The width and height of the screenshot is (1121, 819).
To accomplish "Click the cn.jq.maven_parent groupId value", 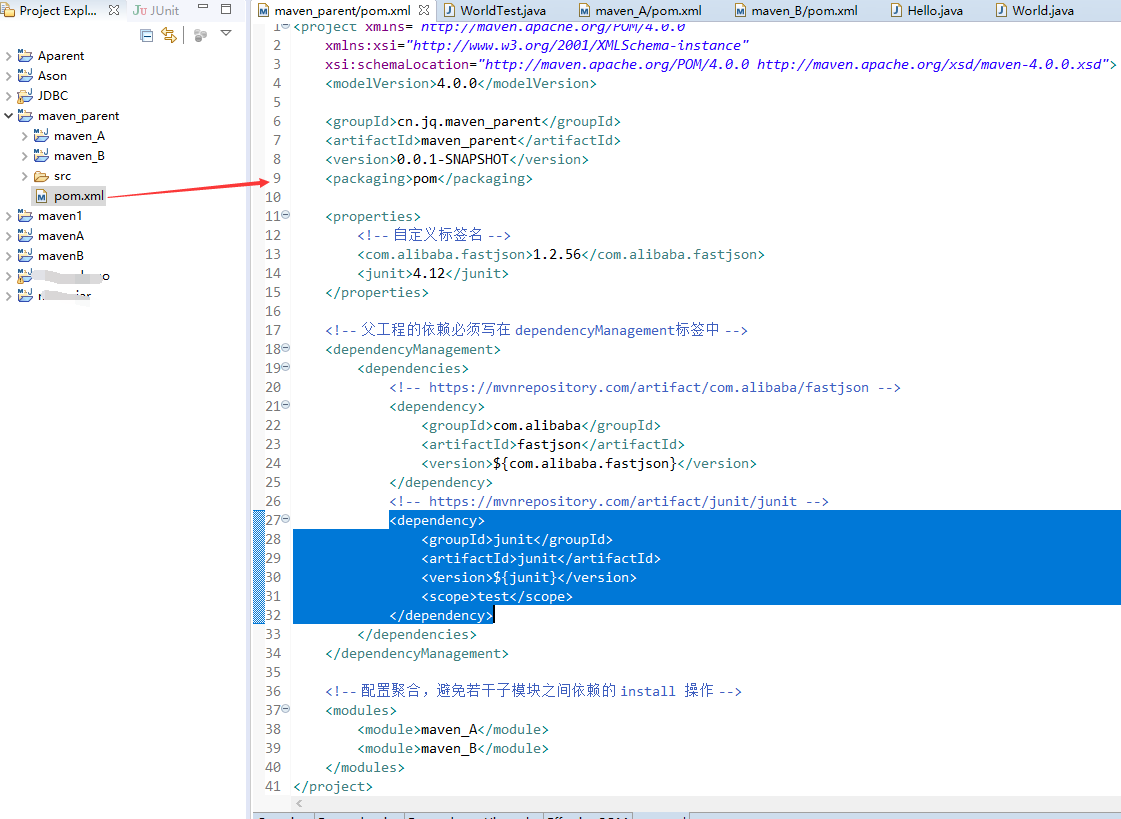I will [468, 121].
